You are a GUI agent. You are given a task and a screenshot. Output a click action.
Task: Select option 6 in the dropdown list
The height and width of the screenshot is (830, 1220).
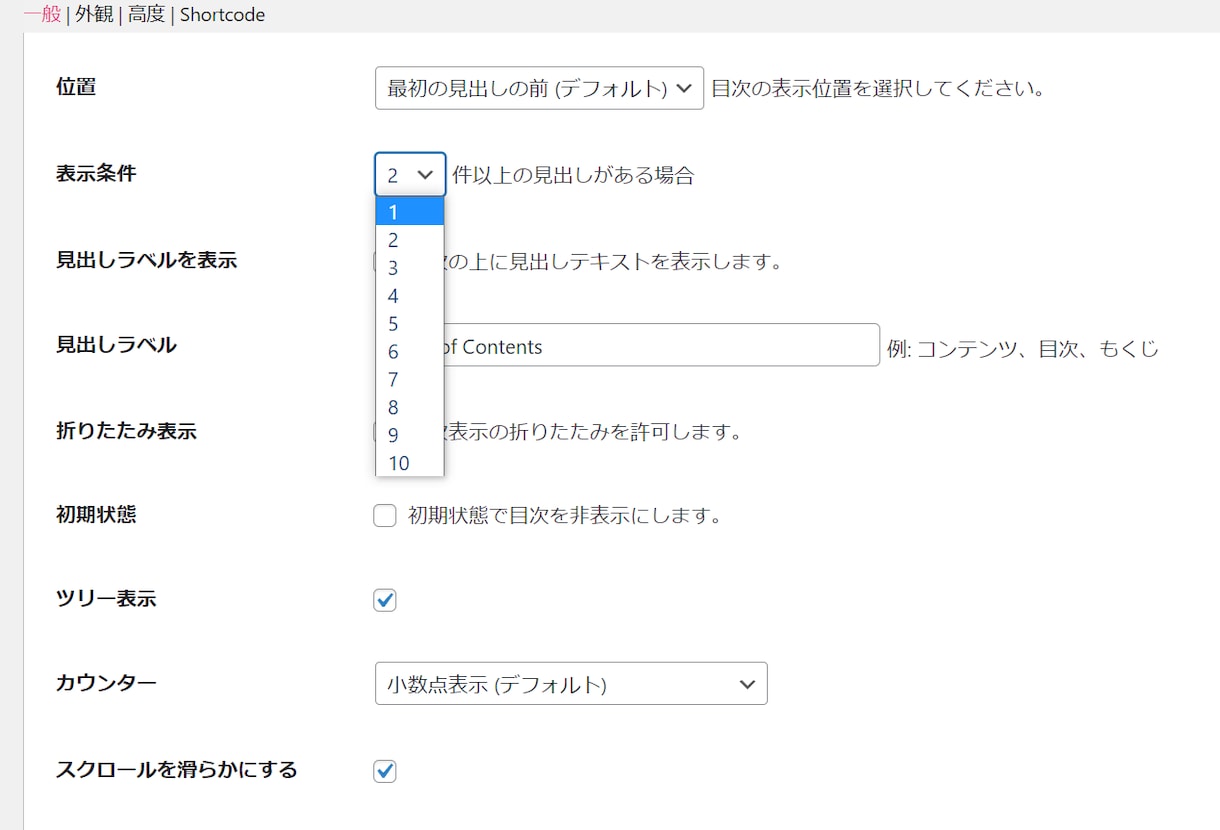coord(410,352)
